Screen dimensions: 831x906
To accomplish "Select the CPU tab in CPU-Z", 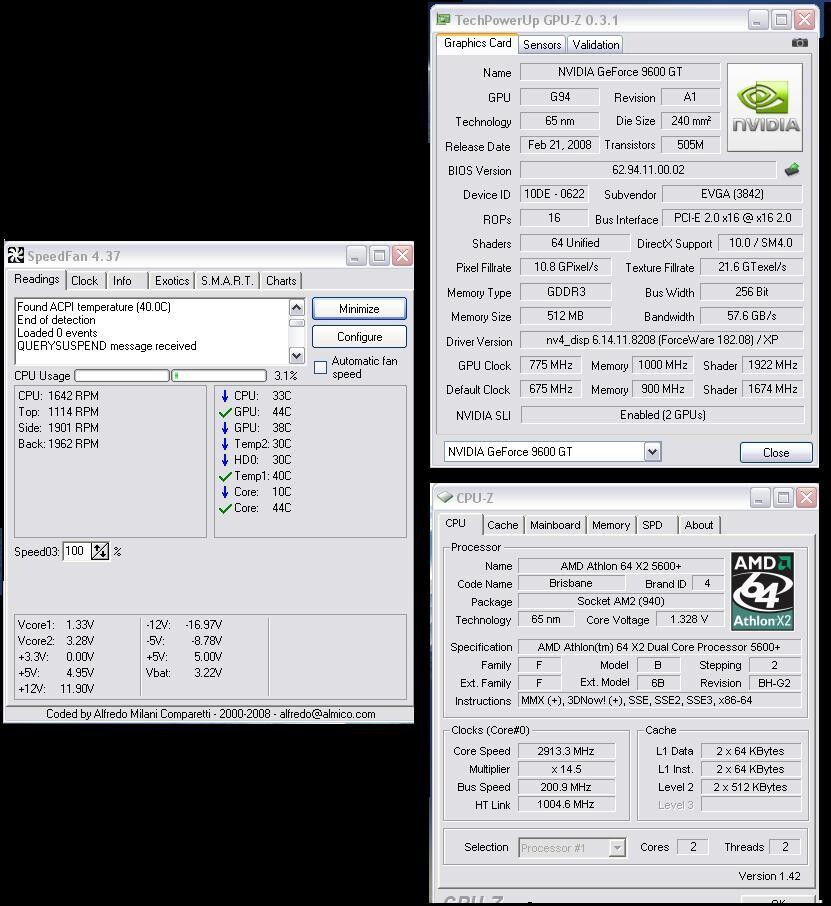I will click(x=455, y=523).
